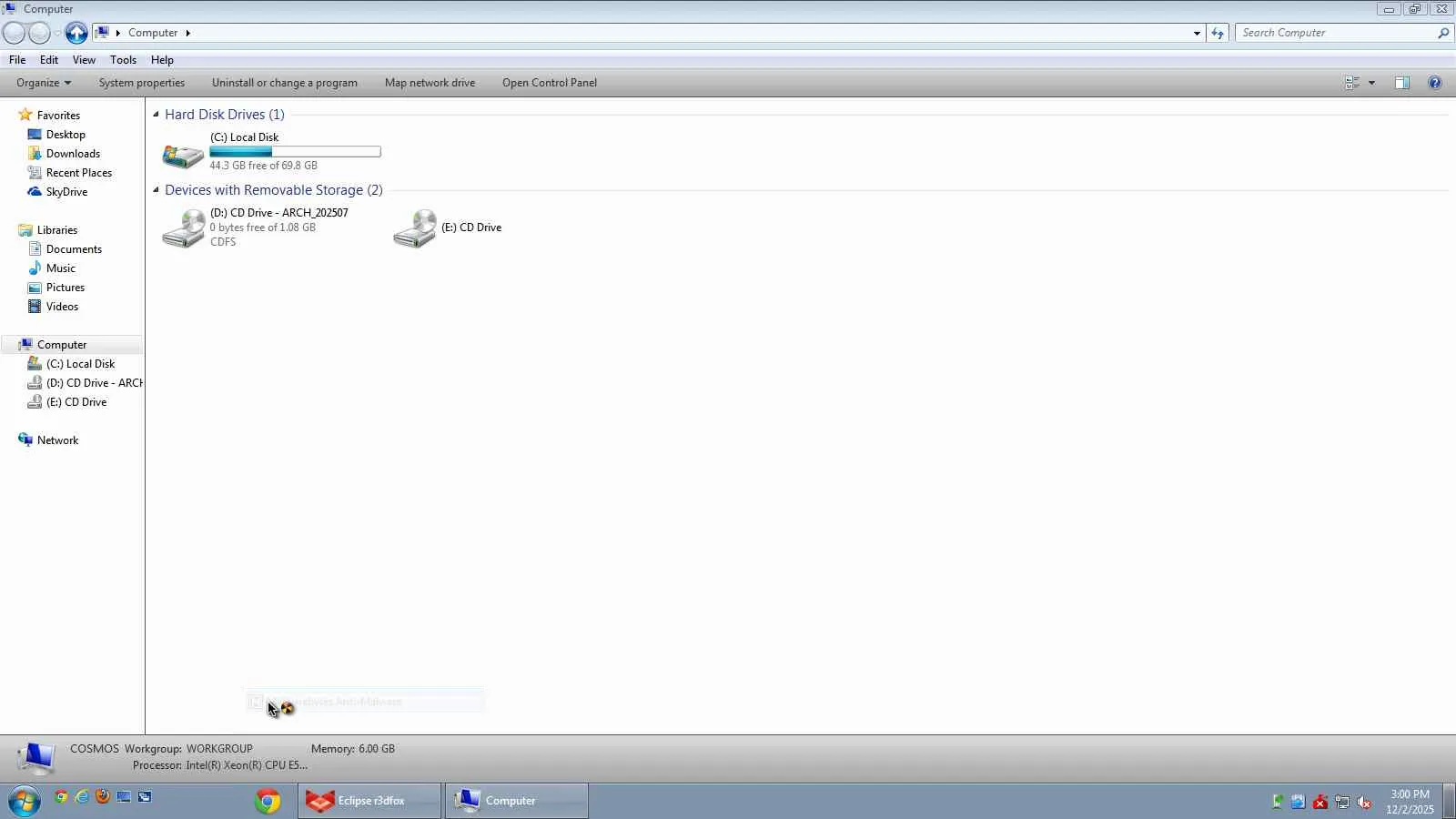The width and height of the screenshot is (1456, 819).
Task: Open the Windows Start orb
Action: click(25, 801)
